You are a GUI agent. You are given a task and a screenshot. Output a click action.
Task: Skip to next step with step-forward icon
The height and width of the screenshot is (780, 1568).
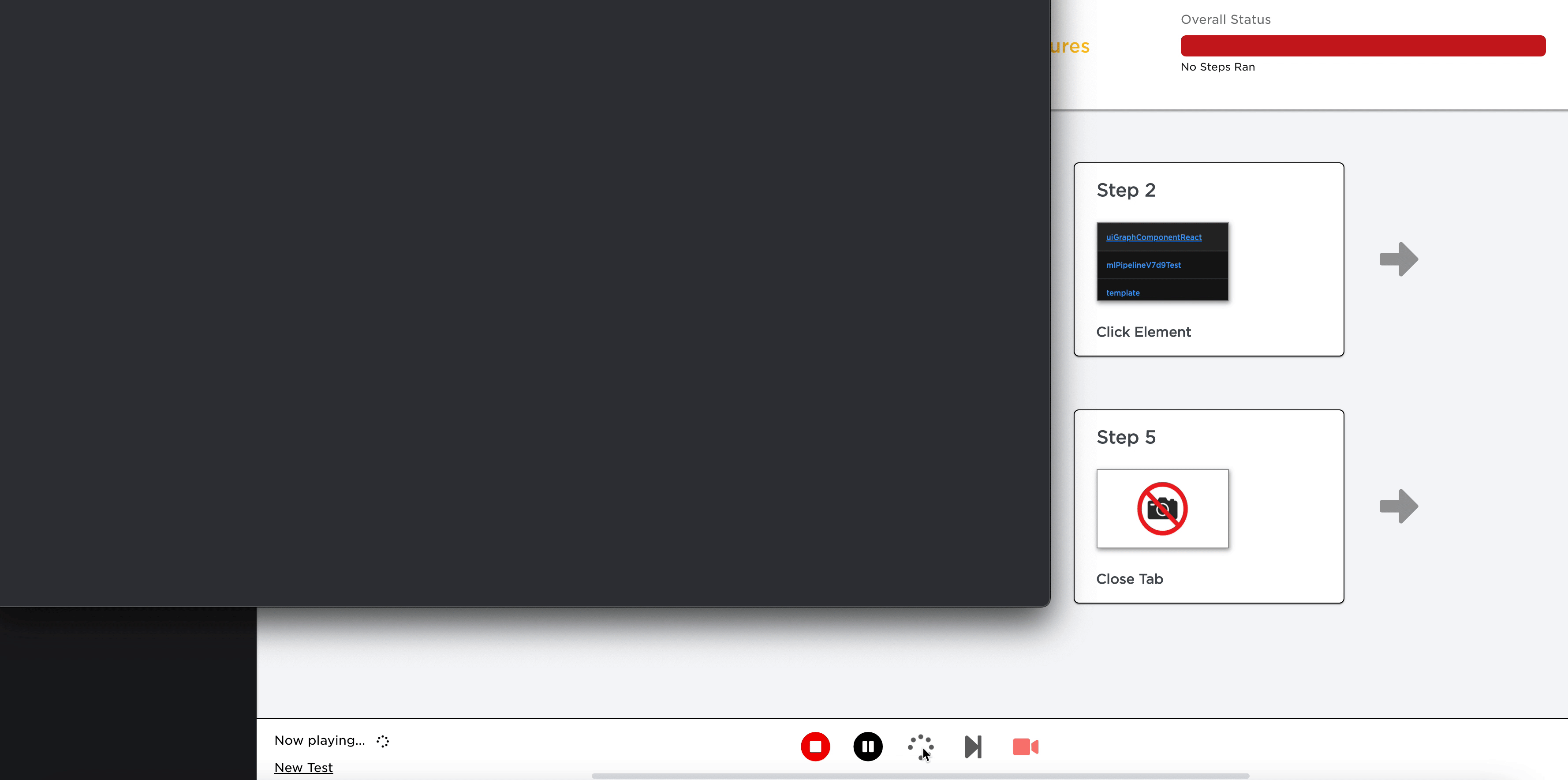973,746
